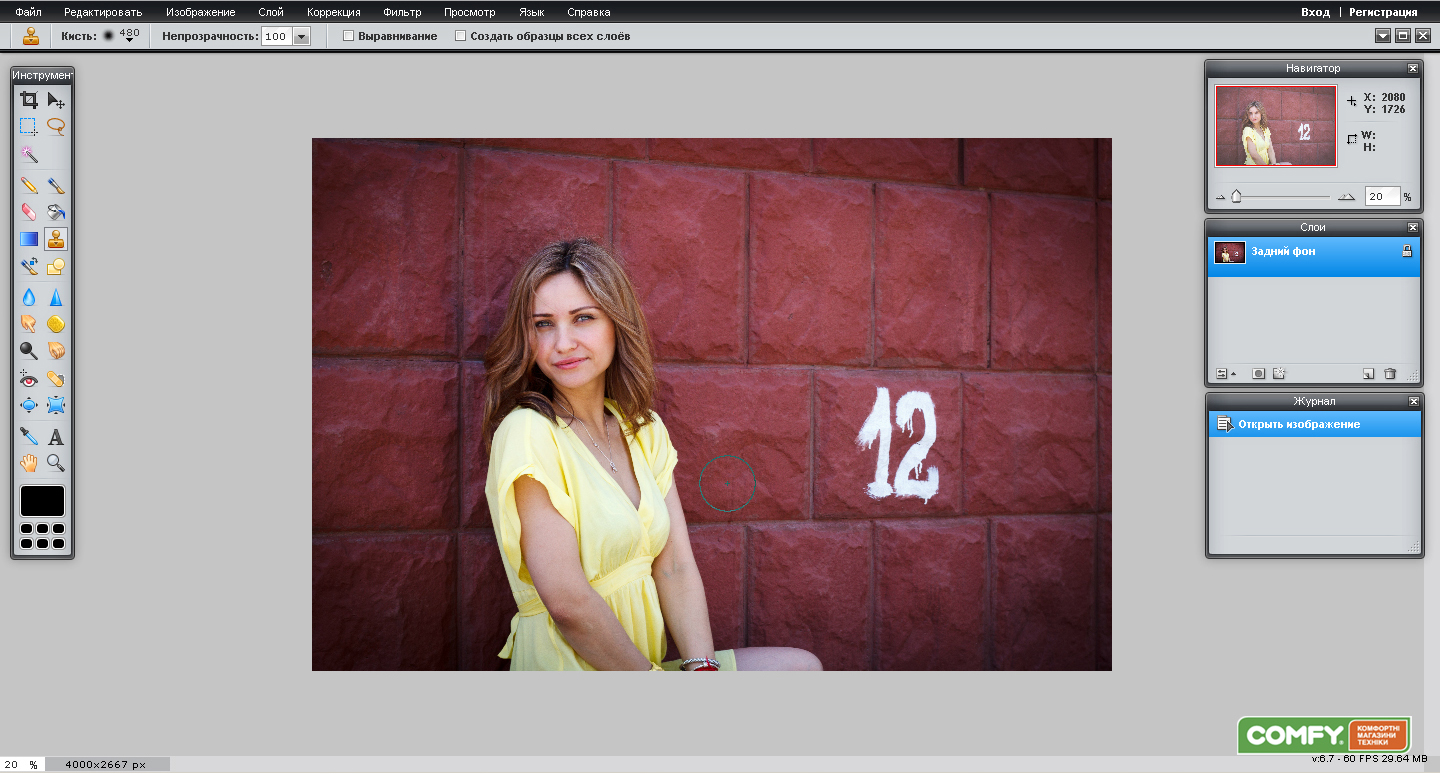The image size is (1440, 774).
Task: Select the Blur drop tool
Action: pyautogui.click(x=29, y=297)
